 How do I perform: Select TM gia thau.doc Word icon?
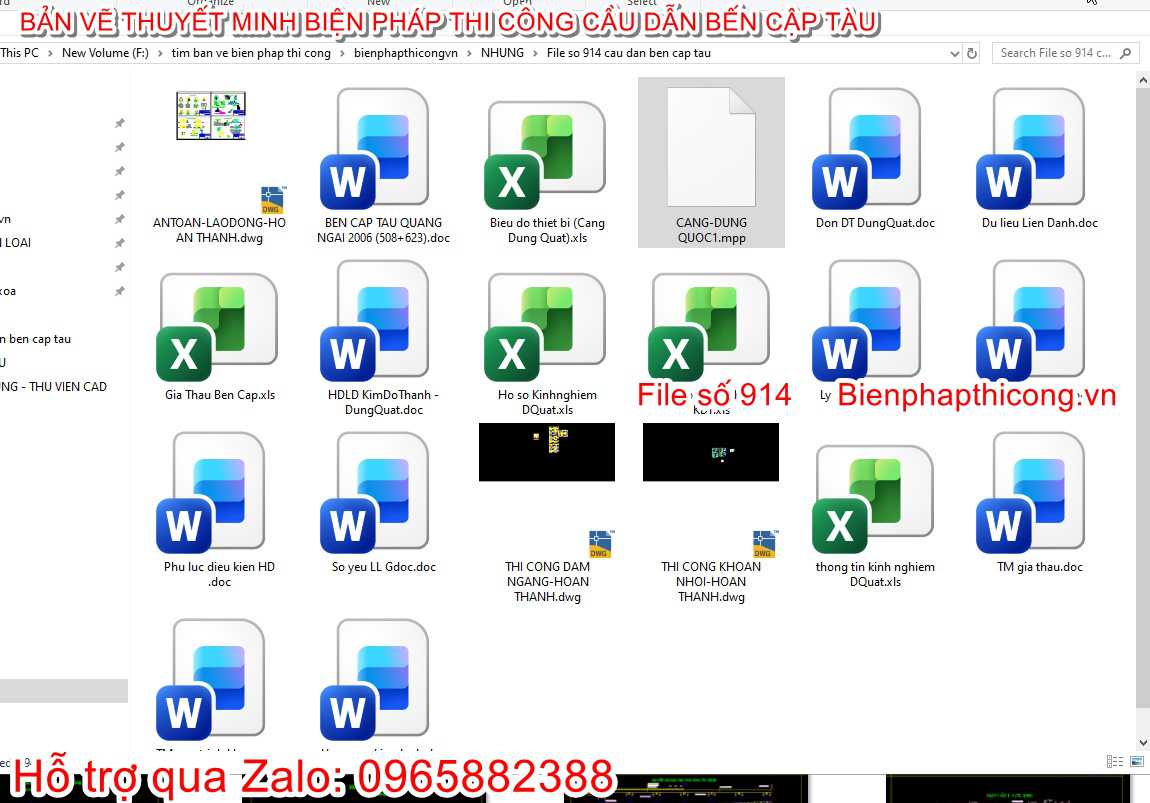[1031, 492]
